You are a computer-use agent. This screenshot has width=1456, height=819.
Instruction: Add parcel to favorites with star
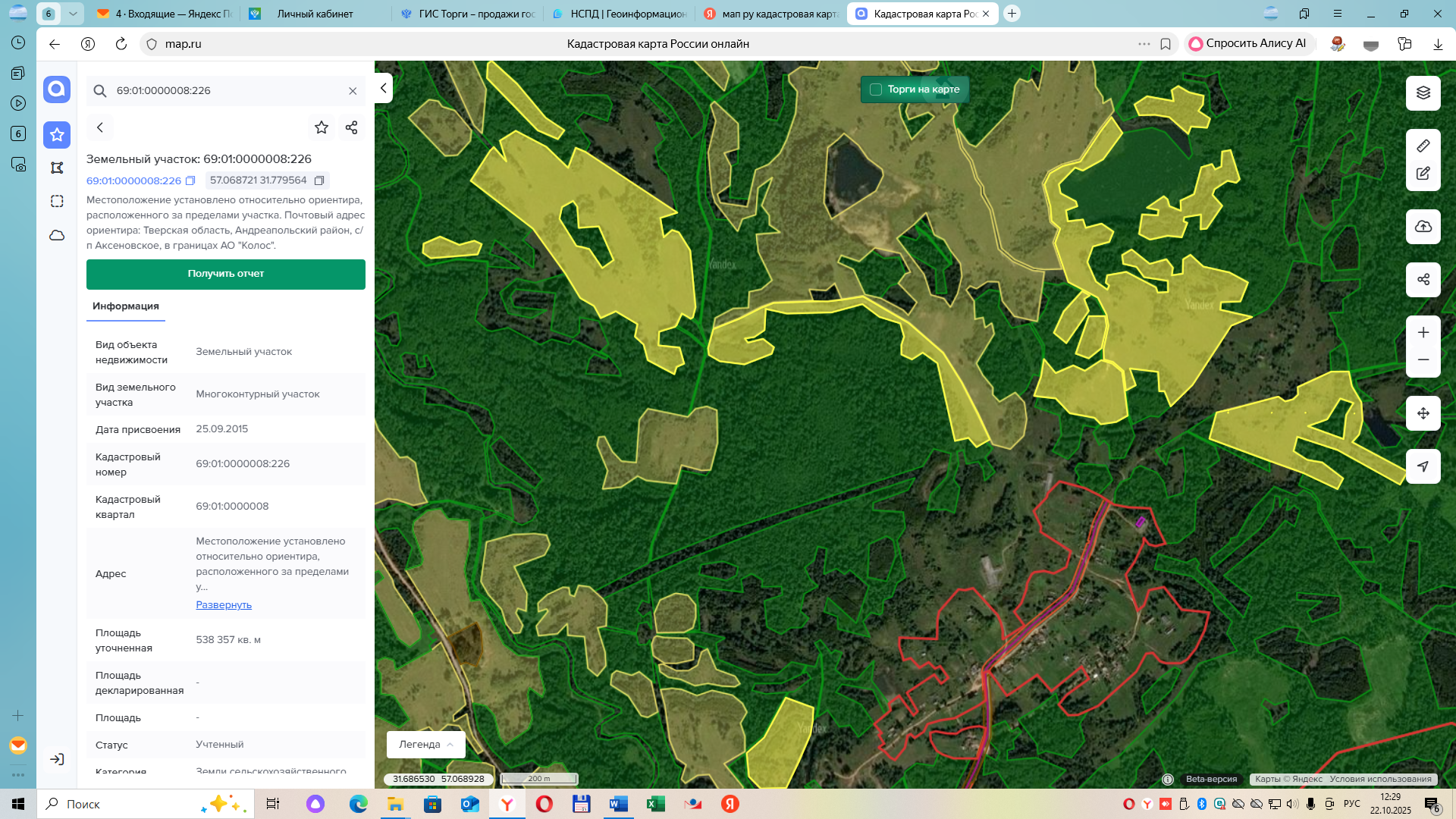click(x=322, y=127)
